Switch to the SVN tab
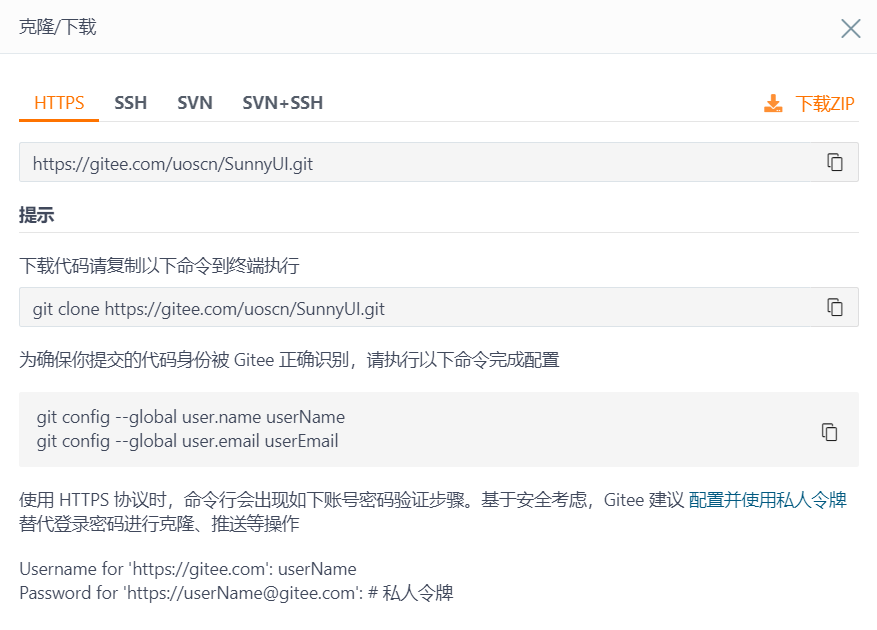Image resolution: width=877 pixels, height=630 pixels. 195,103
